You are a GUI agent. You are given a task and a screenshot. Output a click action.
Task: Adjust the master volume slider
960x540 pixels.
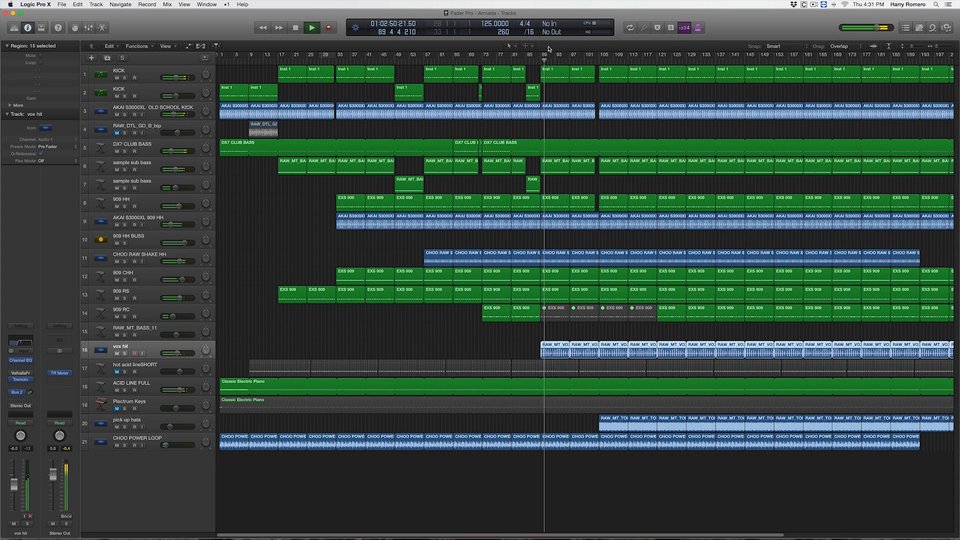(866, 28)
